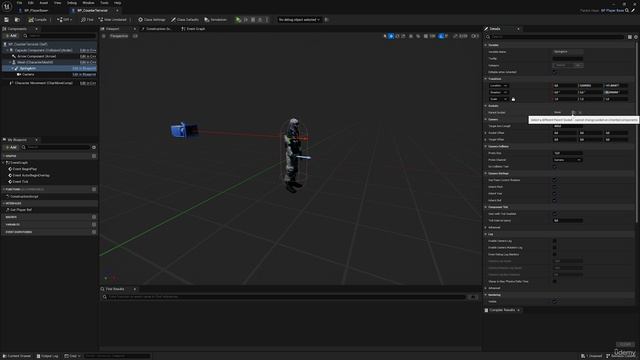This screenshot has height=360, width=640.
Task: Toggle grid snapping icon in viewport toolbar
Action: click(x=426, y=36)
